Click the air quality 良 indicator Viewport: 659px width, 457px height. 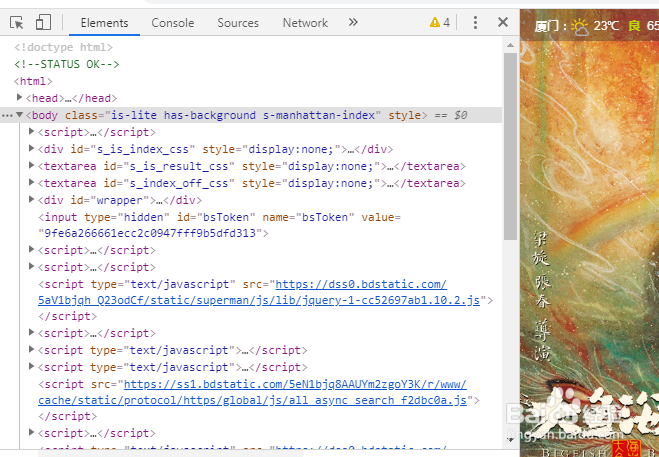634,26
